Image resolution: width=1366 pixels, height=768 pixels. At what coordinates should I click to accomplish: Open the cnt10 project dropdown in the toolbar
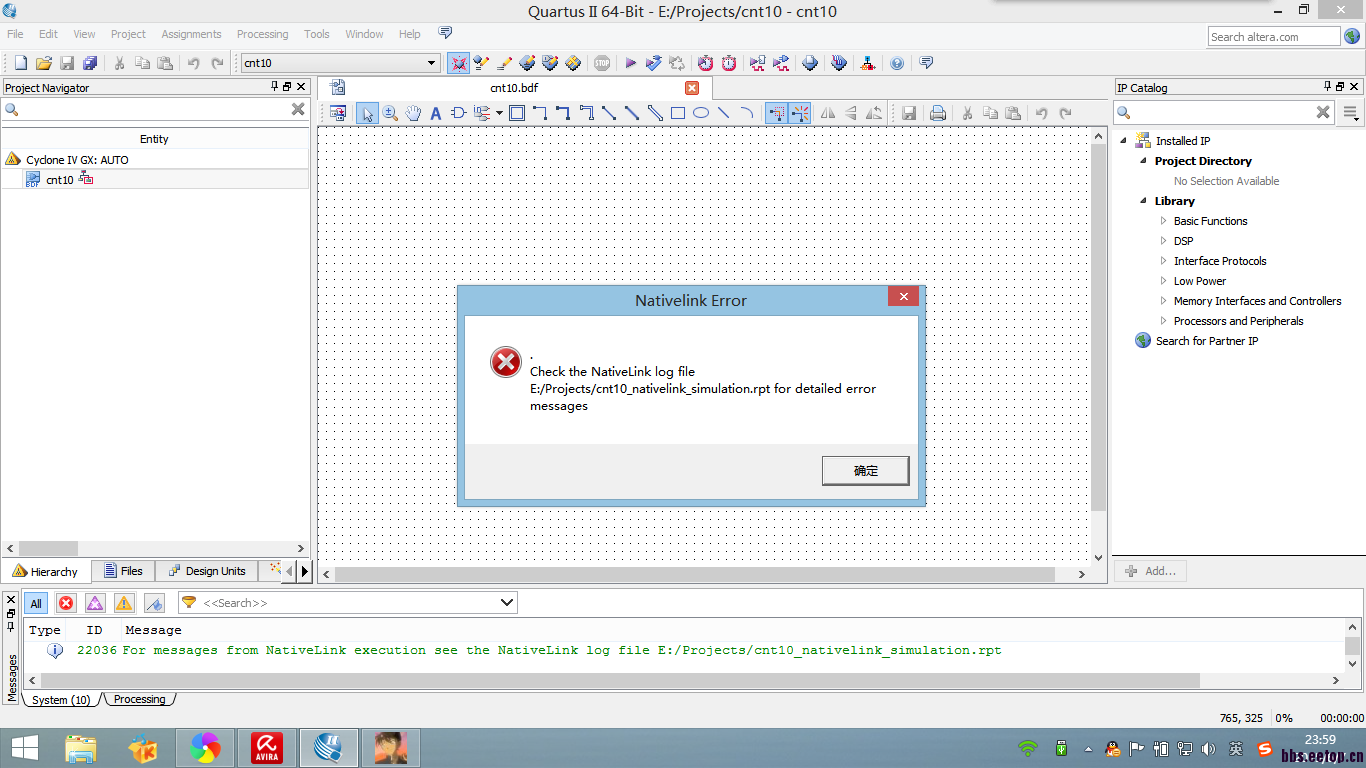(432, 63)
